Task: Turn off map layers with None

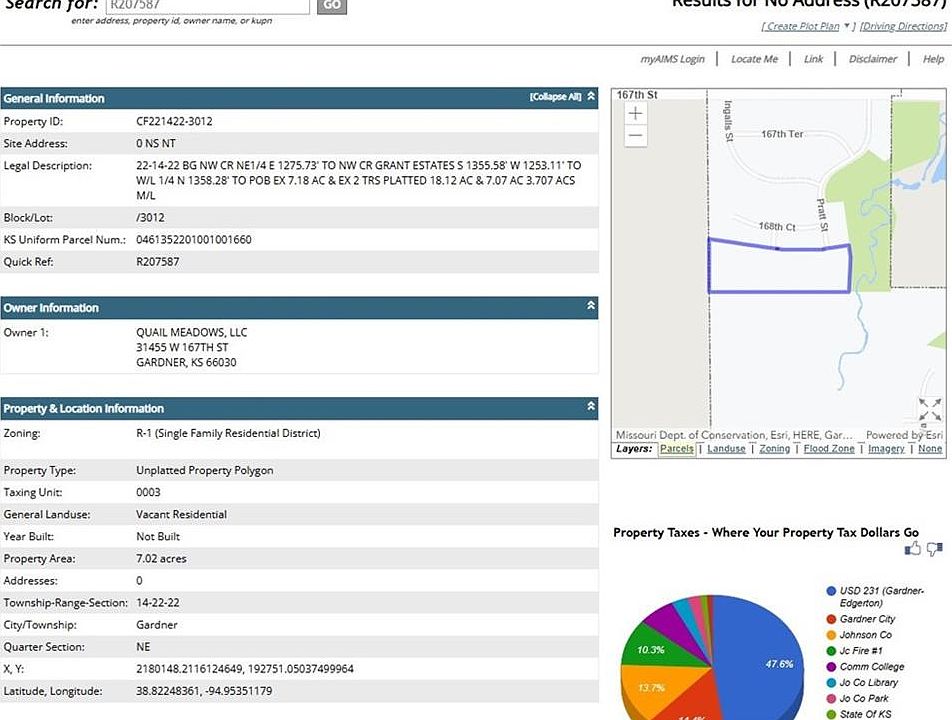Action: tap(930, 449)
